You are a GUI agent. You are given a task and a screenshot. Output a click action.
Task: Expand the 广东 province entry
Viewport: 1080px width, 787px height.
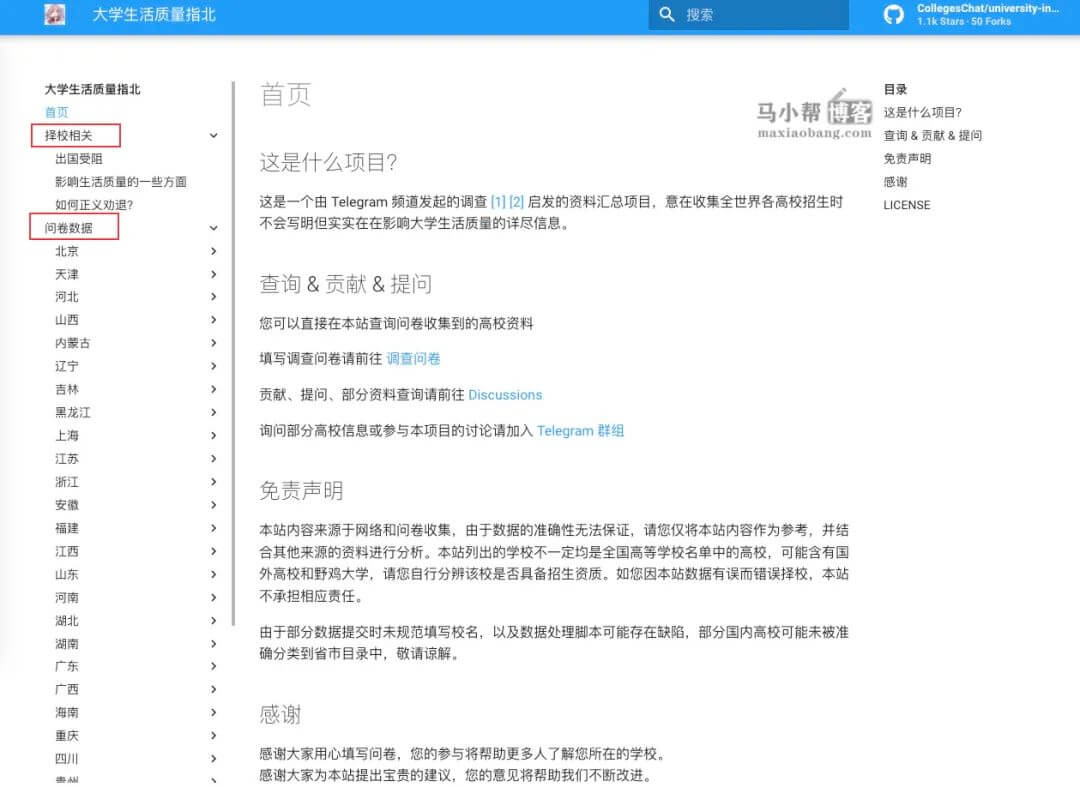coord(213,666)
